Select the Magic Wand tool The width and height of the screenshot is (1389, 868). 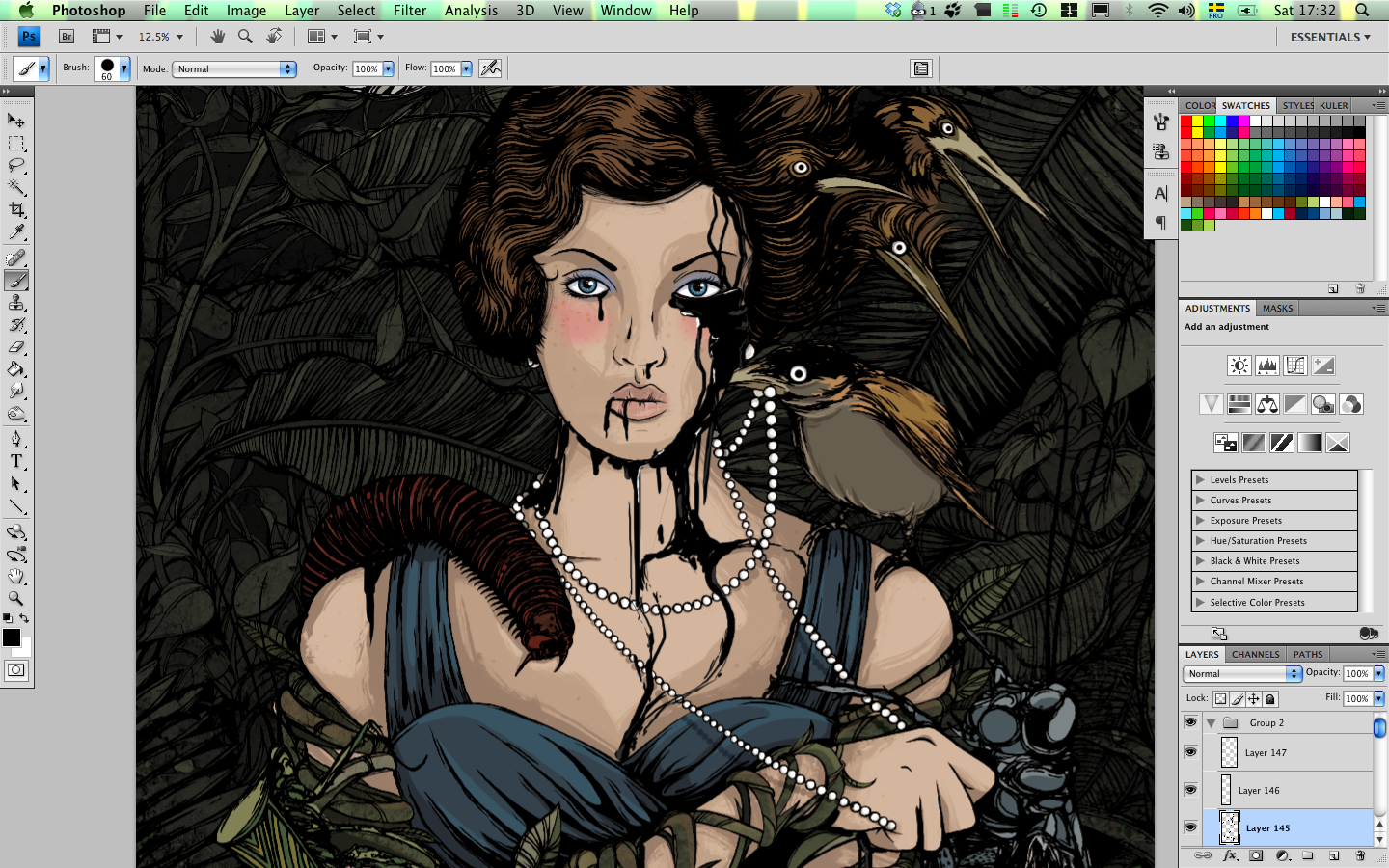[16, 187]
